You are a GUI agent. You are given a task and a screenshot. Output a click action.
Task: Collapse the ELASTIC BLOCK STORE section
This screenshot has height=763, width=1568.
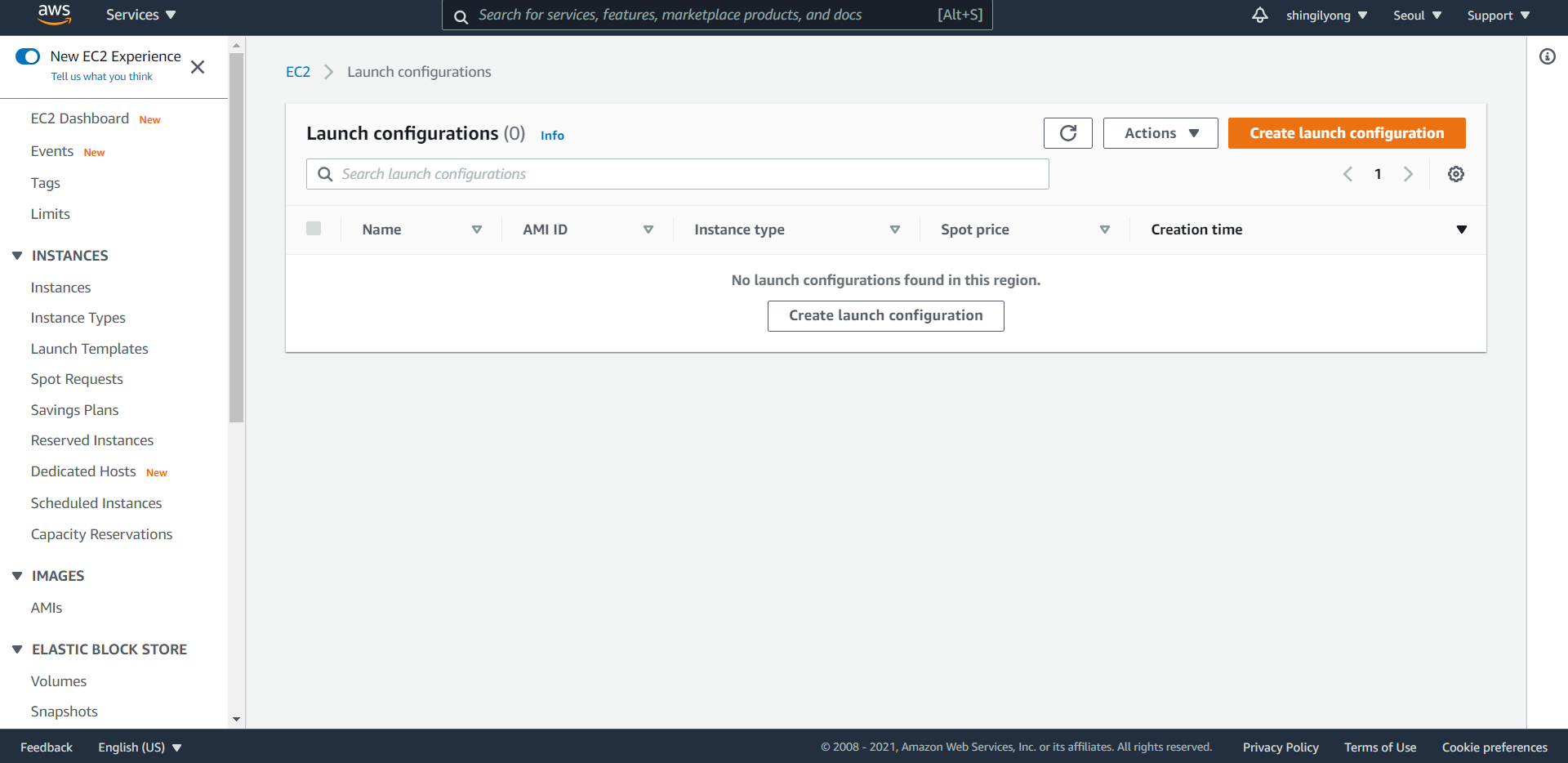pos(17,649)
